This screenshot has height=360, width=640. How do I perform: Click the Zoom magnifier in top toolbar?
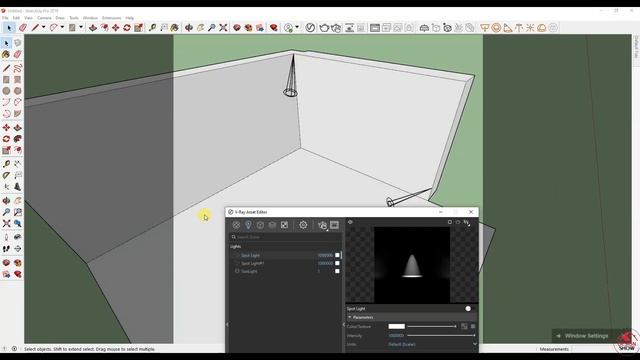[212, 28]
